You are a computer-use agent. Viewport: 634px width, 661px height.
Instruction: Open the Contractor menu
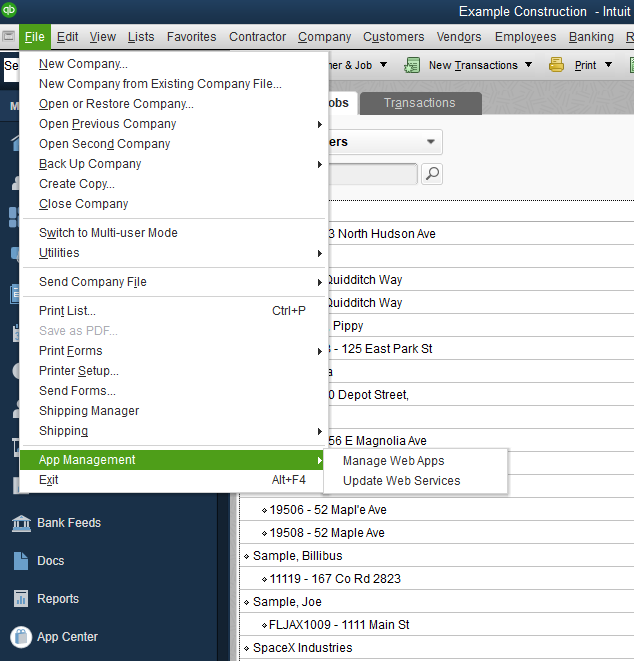(258, 37)
